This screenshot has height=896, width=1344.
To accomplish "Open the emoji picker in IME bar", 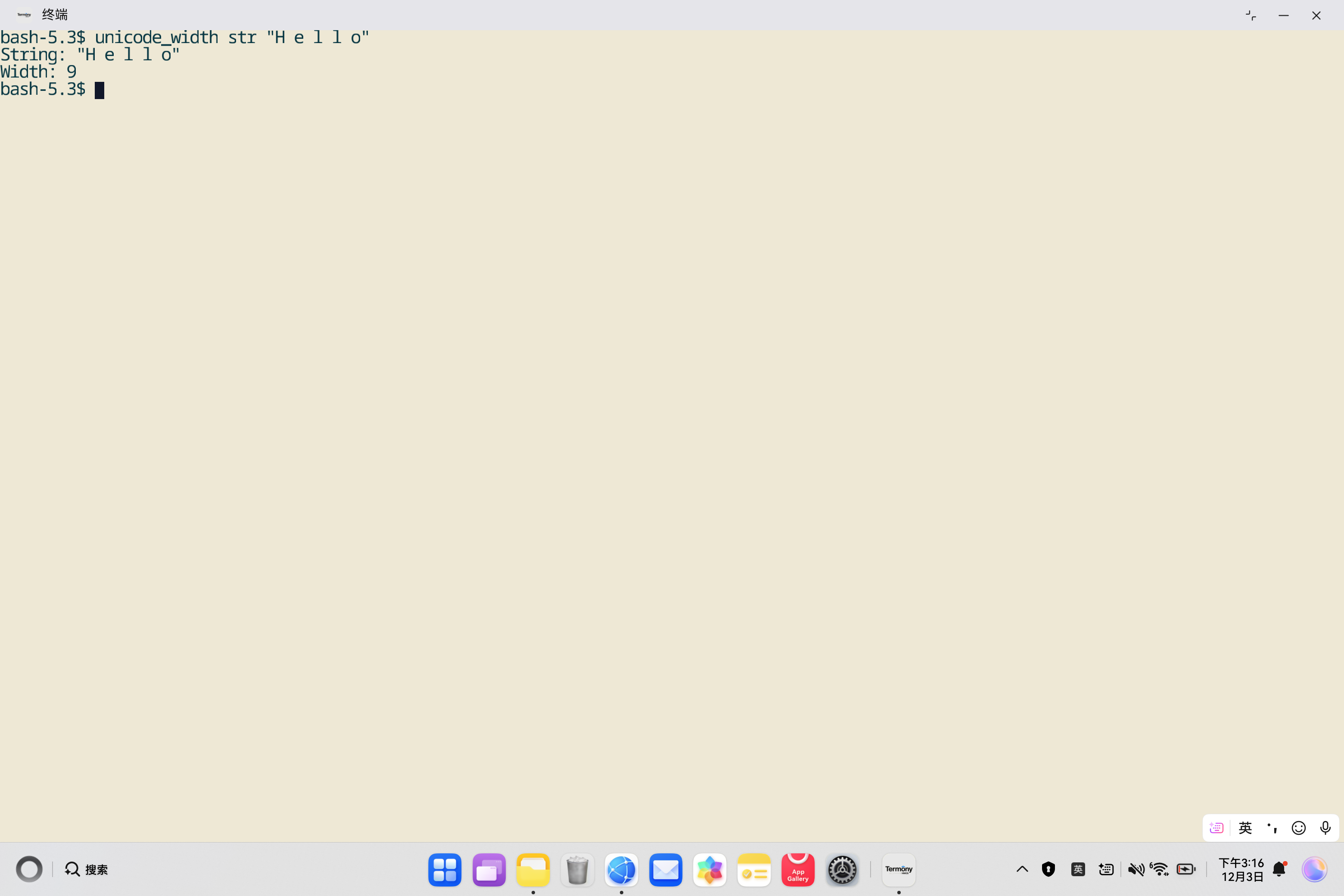I will coord(1298,828).
